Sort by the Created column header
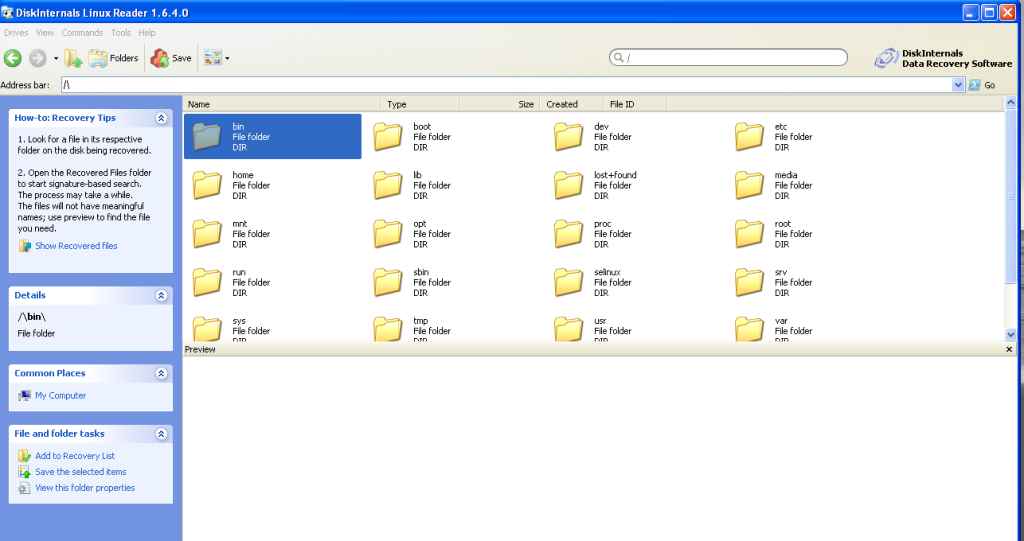This screenshot has height=541, width=1024. (571, 104)
